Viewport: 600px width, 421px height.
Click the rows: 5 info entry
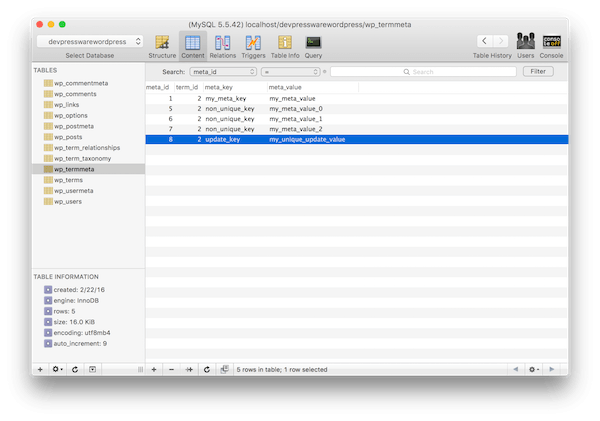[x=60, y=311]
